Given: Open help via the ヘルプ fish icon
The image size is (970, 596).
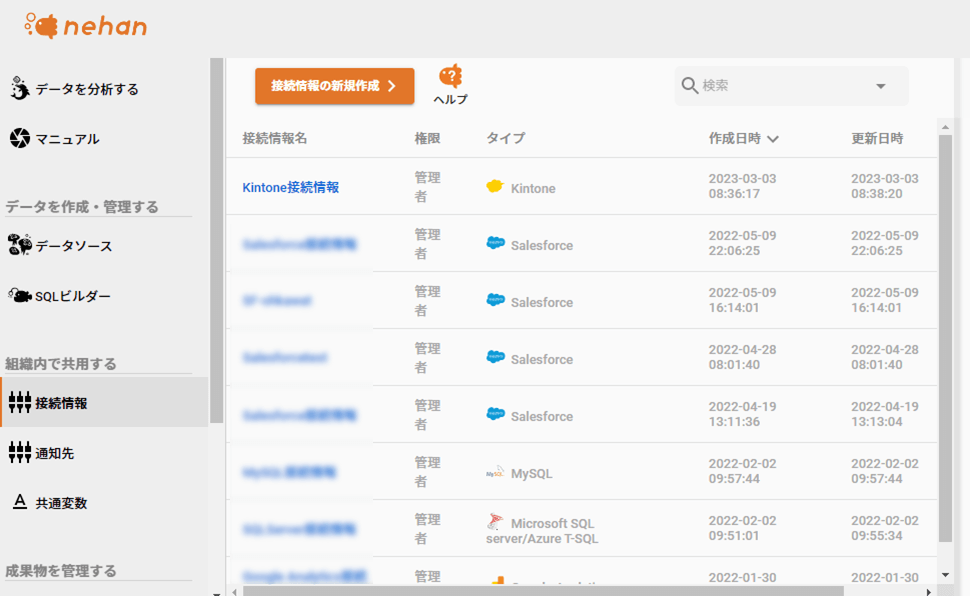Looking at the screenshot, I should (x=450, y=76).
